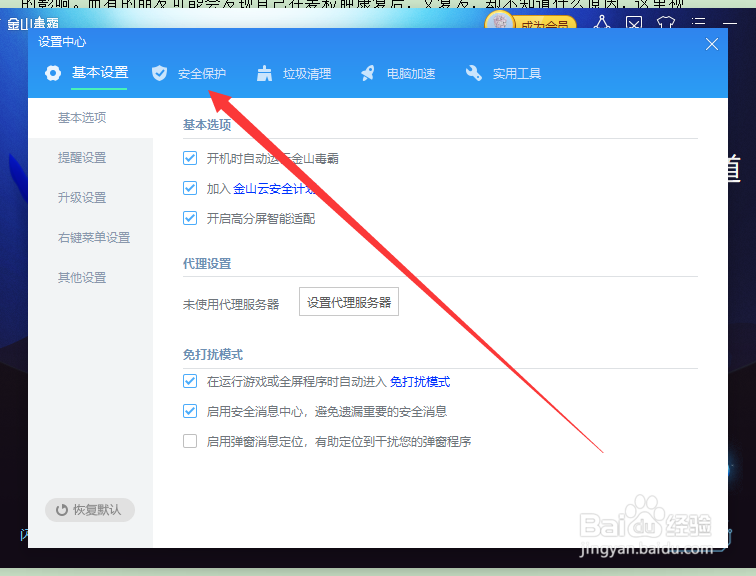756x576 pixels.
Task: Click the 设置代理服务器 button
Action: click(x=349, y=302)
